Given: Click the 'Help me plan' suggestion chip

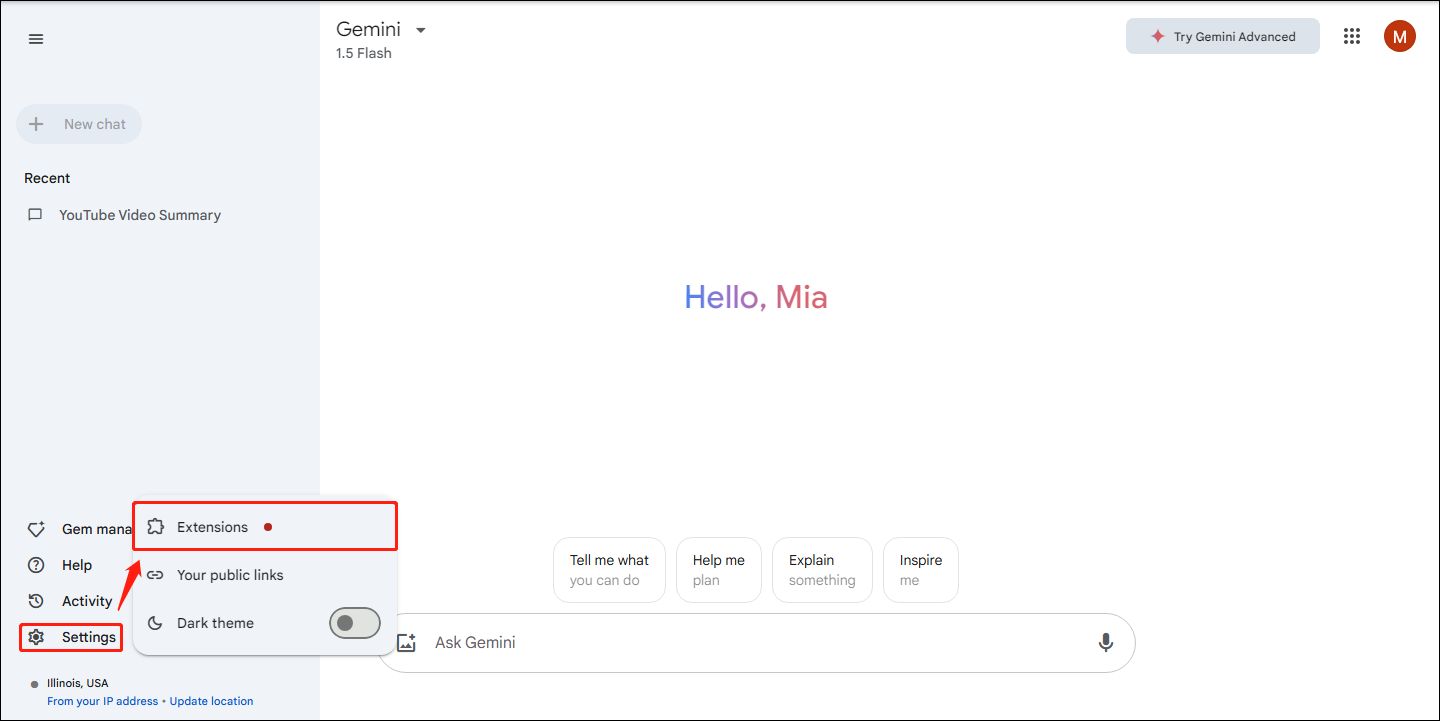Looking at the screenshot, I should click(x=718, y=570).
